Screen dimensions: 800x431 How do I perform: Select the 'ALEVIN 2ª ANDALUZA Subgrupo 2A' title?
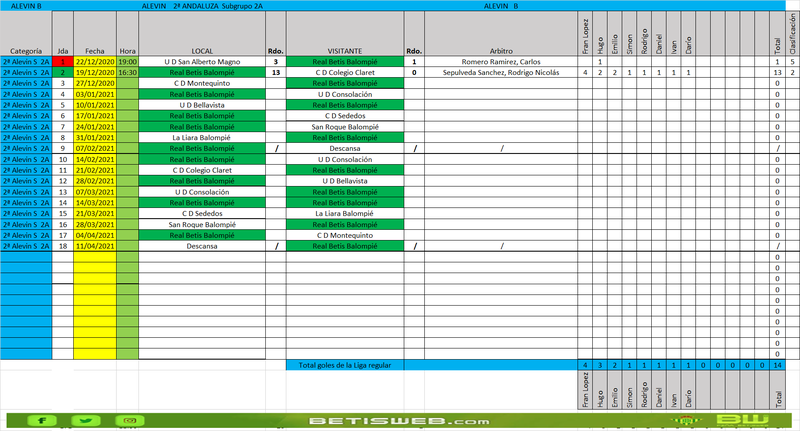(x=202, y=6)
